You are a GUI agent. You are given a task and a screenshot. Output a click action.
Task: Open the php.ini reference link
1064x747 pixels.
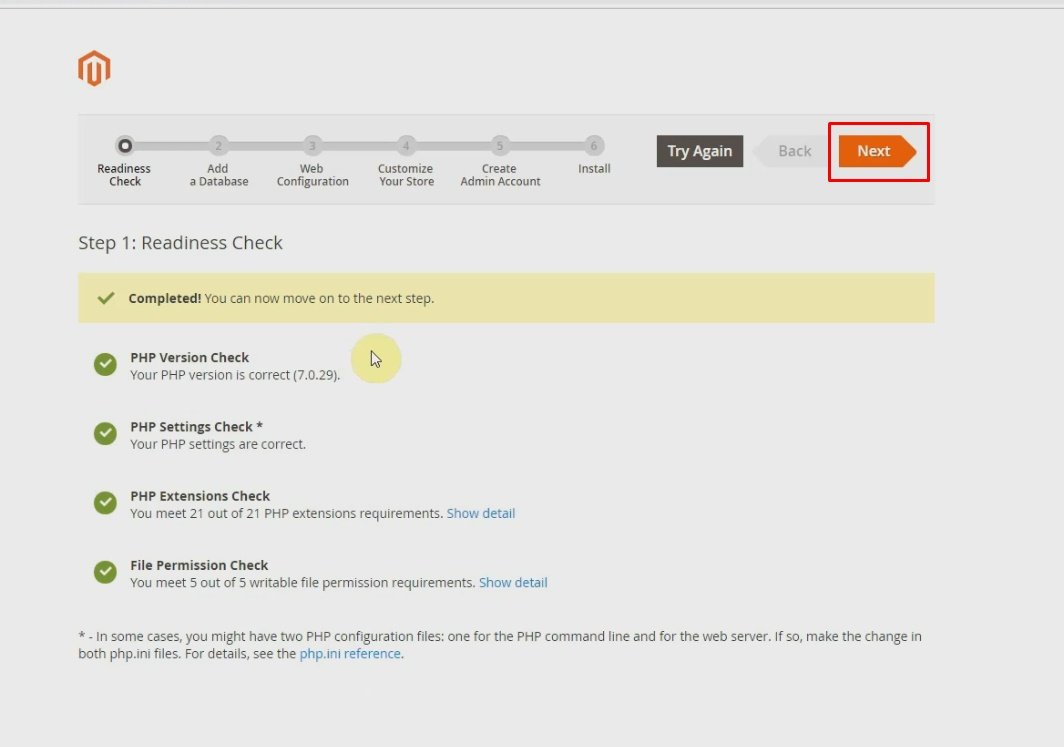pos(350,653)
